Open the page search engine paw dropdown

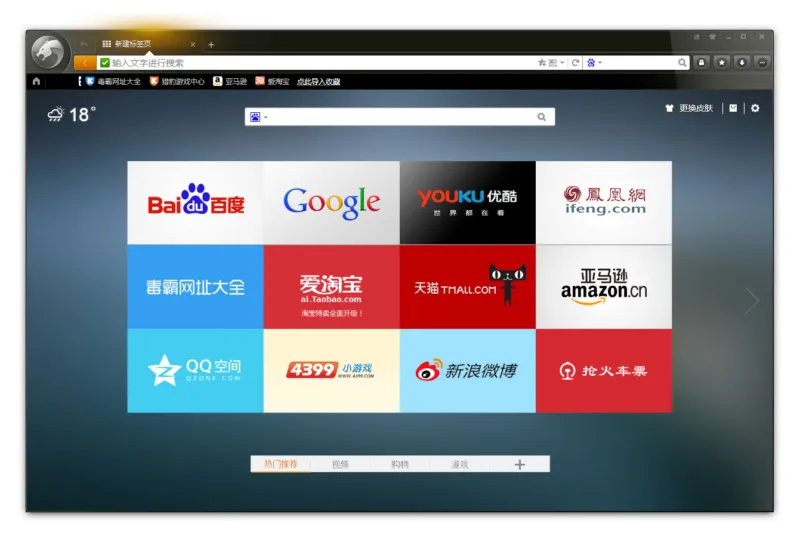(259, 117)
